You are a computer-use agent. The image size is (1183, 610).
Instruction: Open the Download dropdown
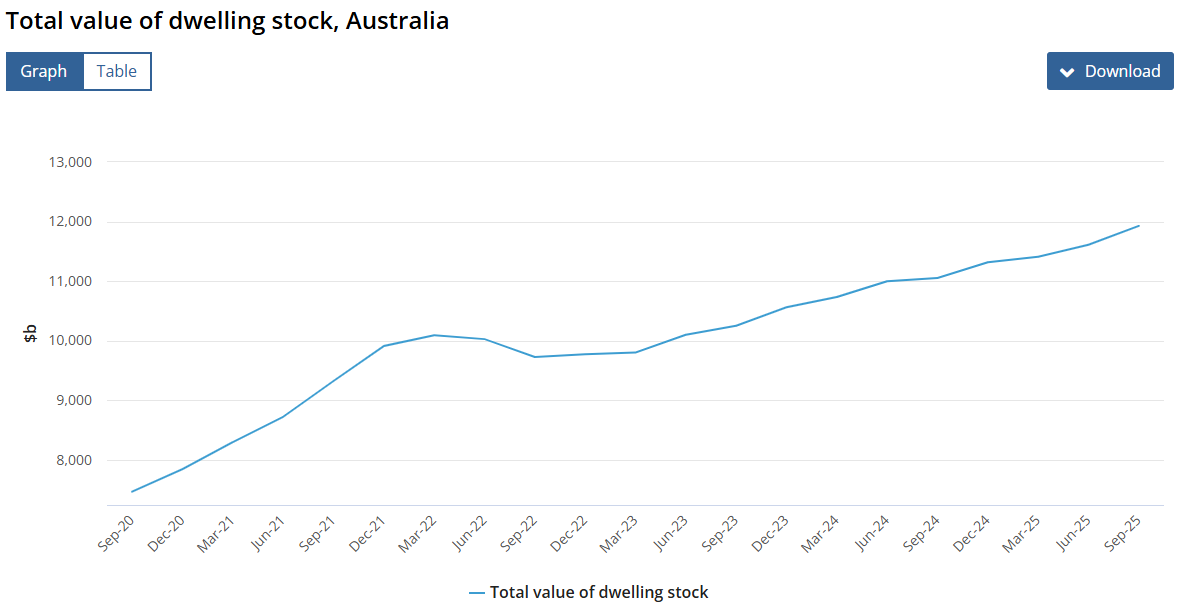click(x=1110, y=71)
